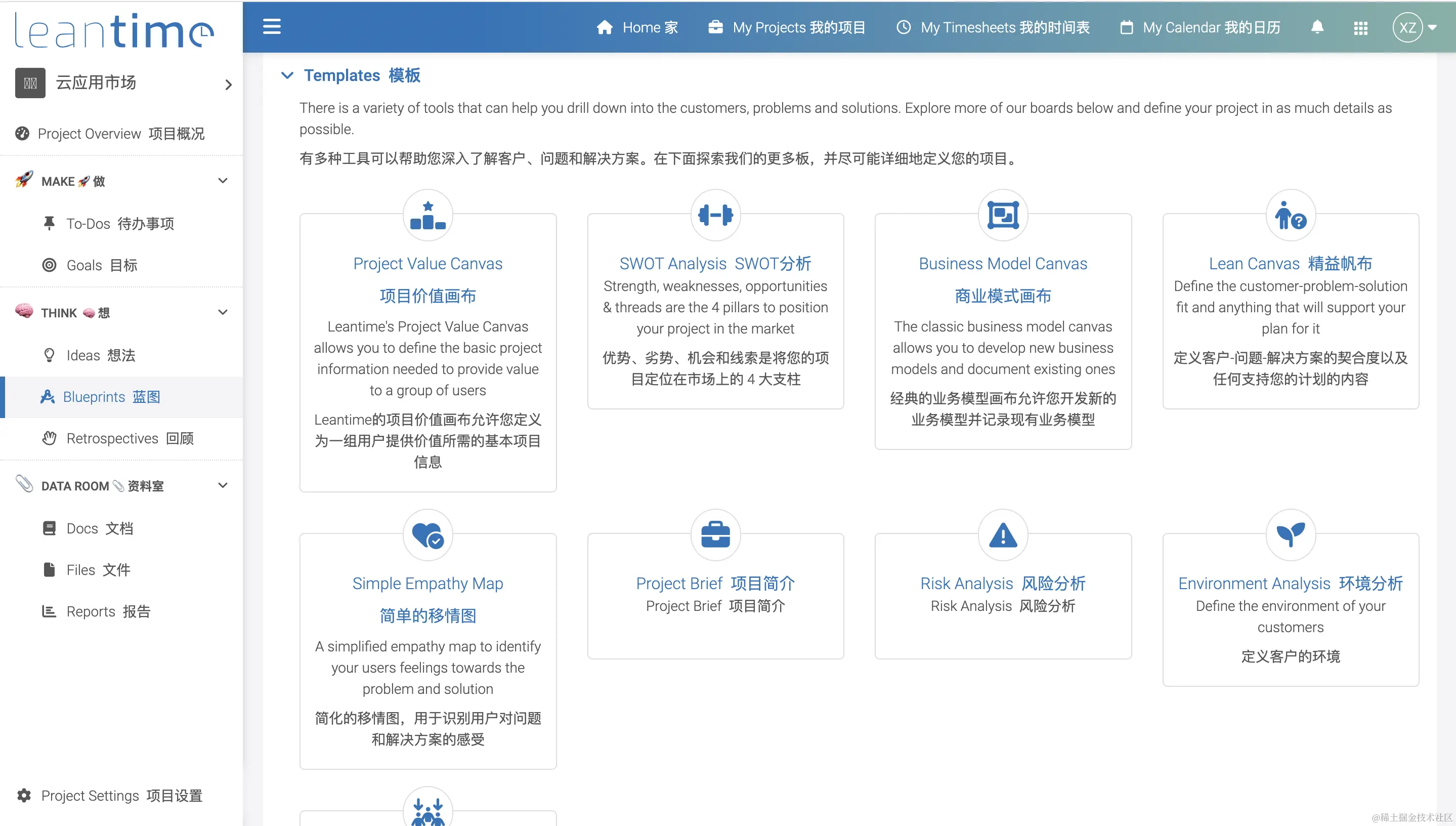Click the Lean Canvas person-question icon
The height and width of the screenshot is (826, 1456).
[1291, 215]
